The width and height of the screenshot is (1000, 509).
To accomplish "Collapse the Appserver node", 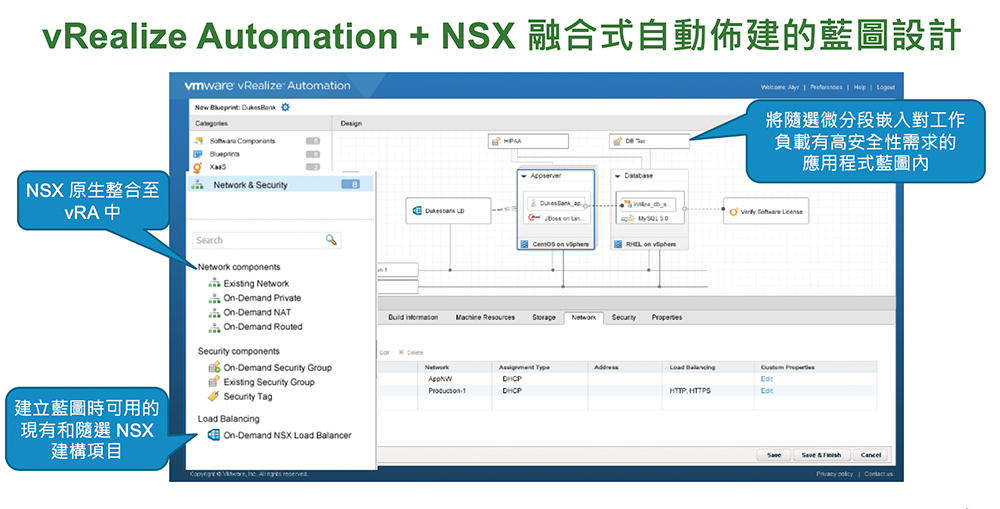I will pyautogui.click(x=524, y=176).
